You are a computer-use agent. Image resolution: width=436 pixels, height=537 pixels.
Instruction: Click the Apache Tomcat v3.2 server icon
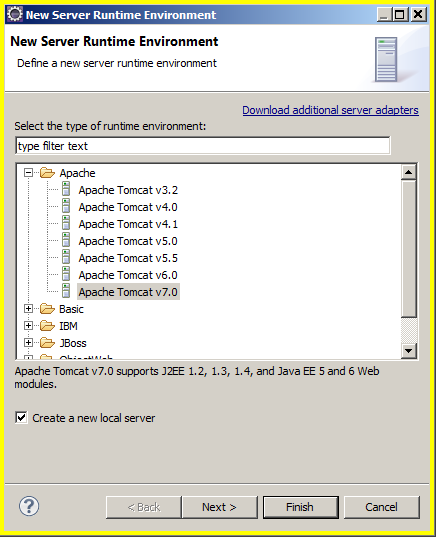[x=66, y=189]
